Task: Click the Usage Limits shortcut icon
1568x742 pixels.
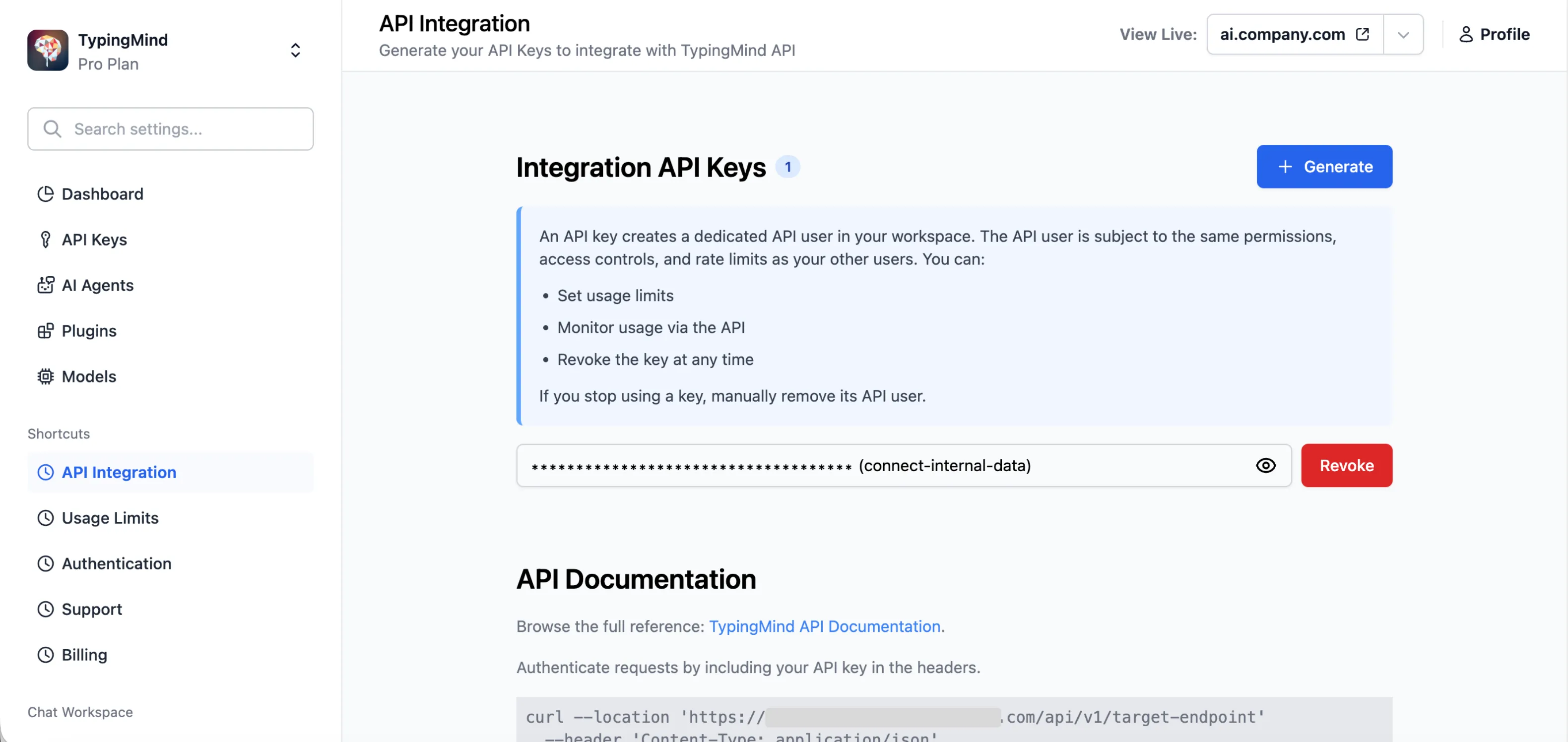Action: 45,518
